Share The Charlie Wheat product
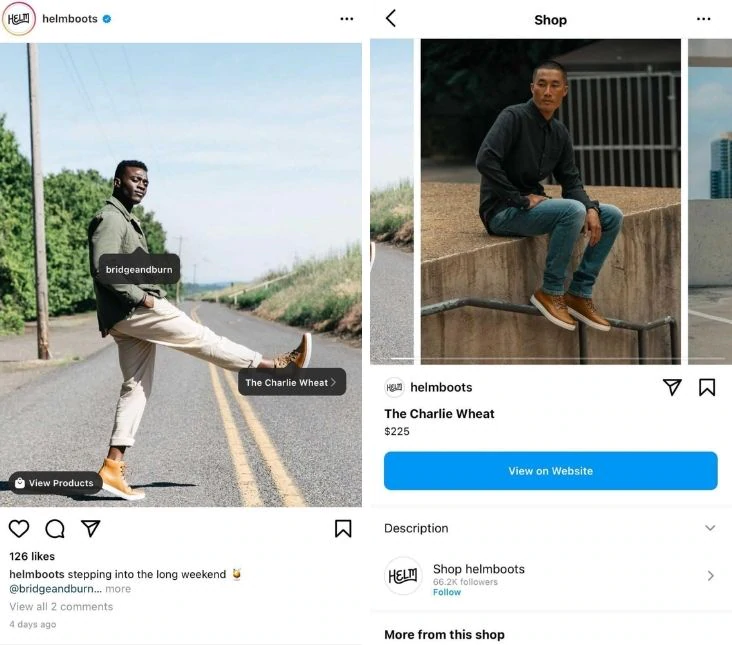732x645 pixels. (x=672, y=387)
